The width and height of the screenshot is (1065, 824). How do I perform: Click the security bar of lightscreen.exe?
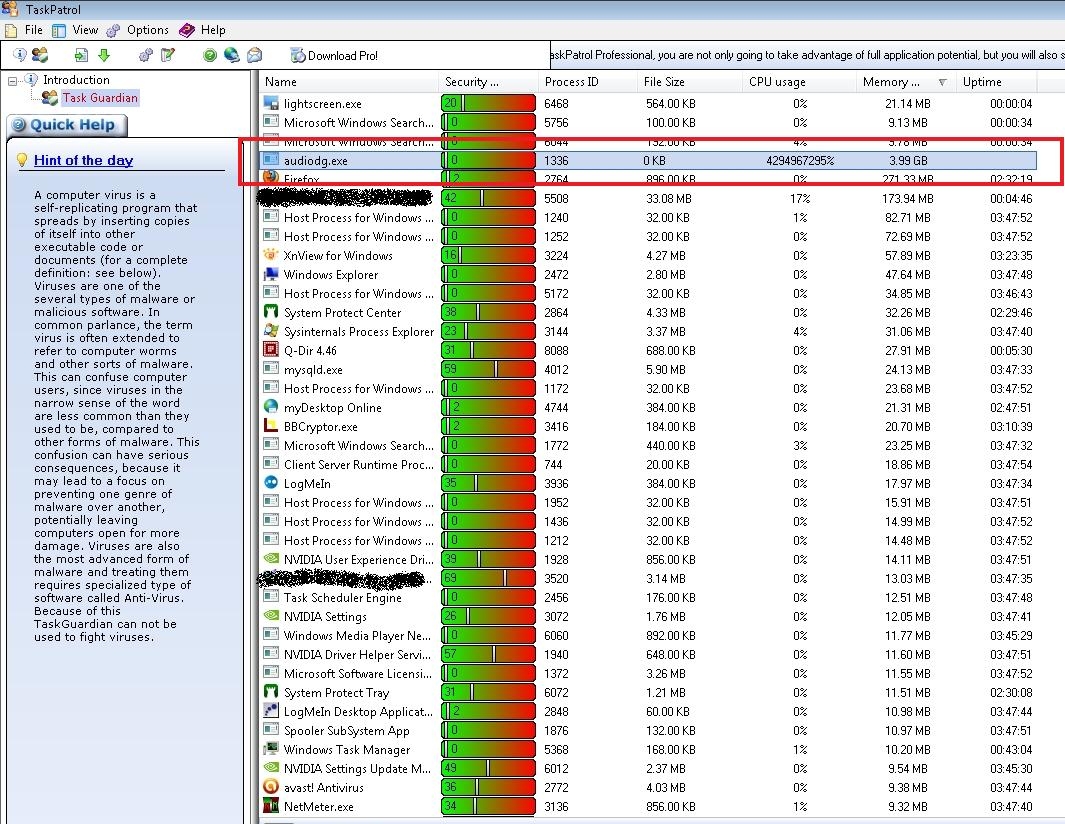tap(488, 103)
